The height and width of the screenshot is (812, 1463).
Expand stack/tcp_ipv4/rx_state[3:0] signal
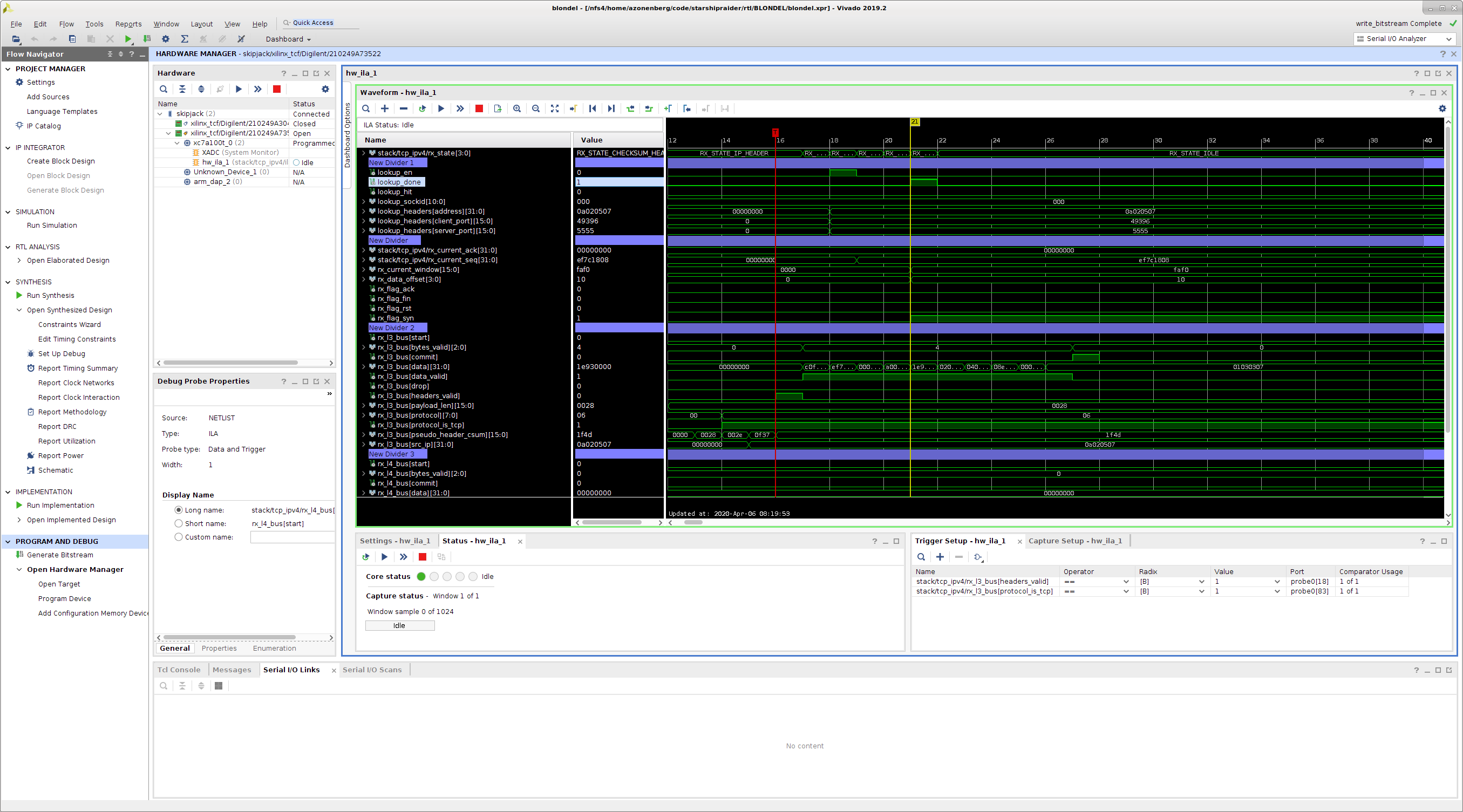tap(364, 153)
